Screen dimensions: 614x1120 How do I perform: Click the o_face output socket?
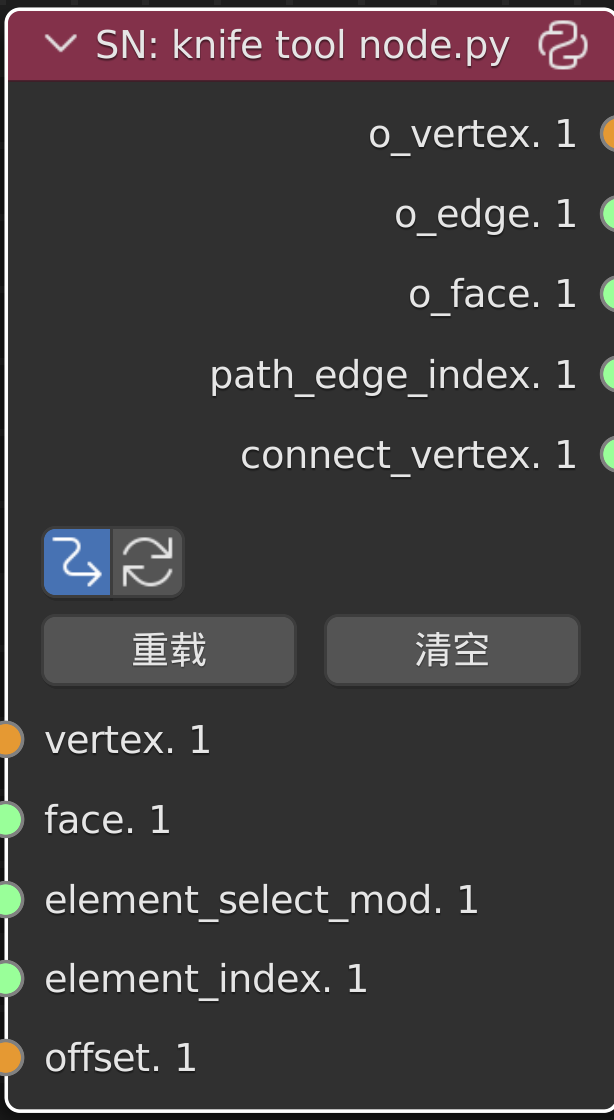[609, 294]
